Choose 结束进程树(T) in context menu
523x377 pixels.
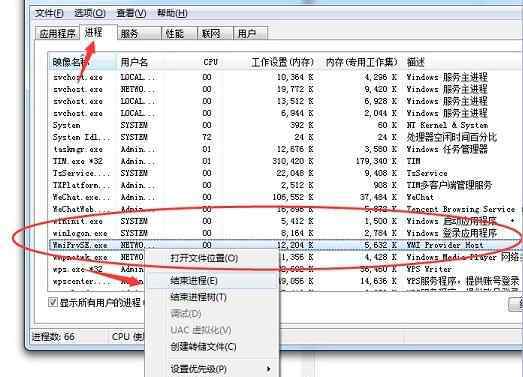pyautogui.click(x=198, y=297)
